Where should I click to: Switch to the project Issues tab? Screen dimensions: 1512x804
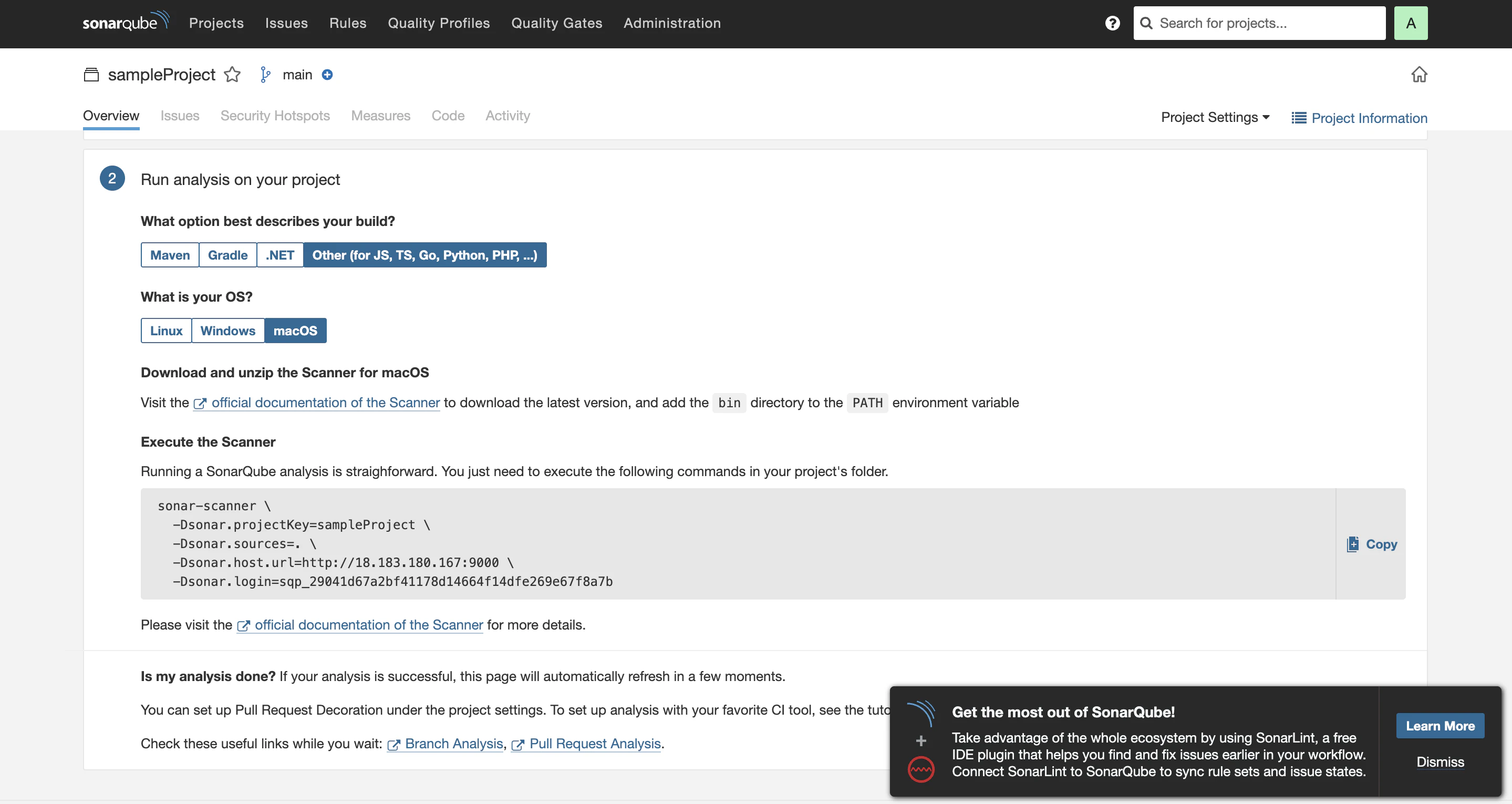180,116
